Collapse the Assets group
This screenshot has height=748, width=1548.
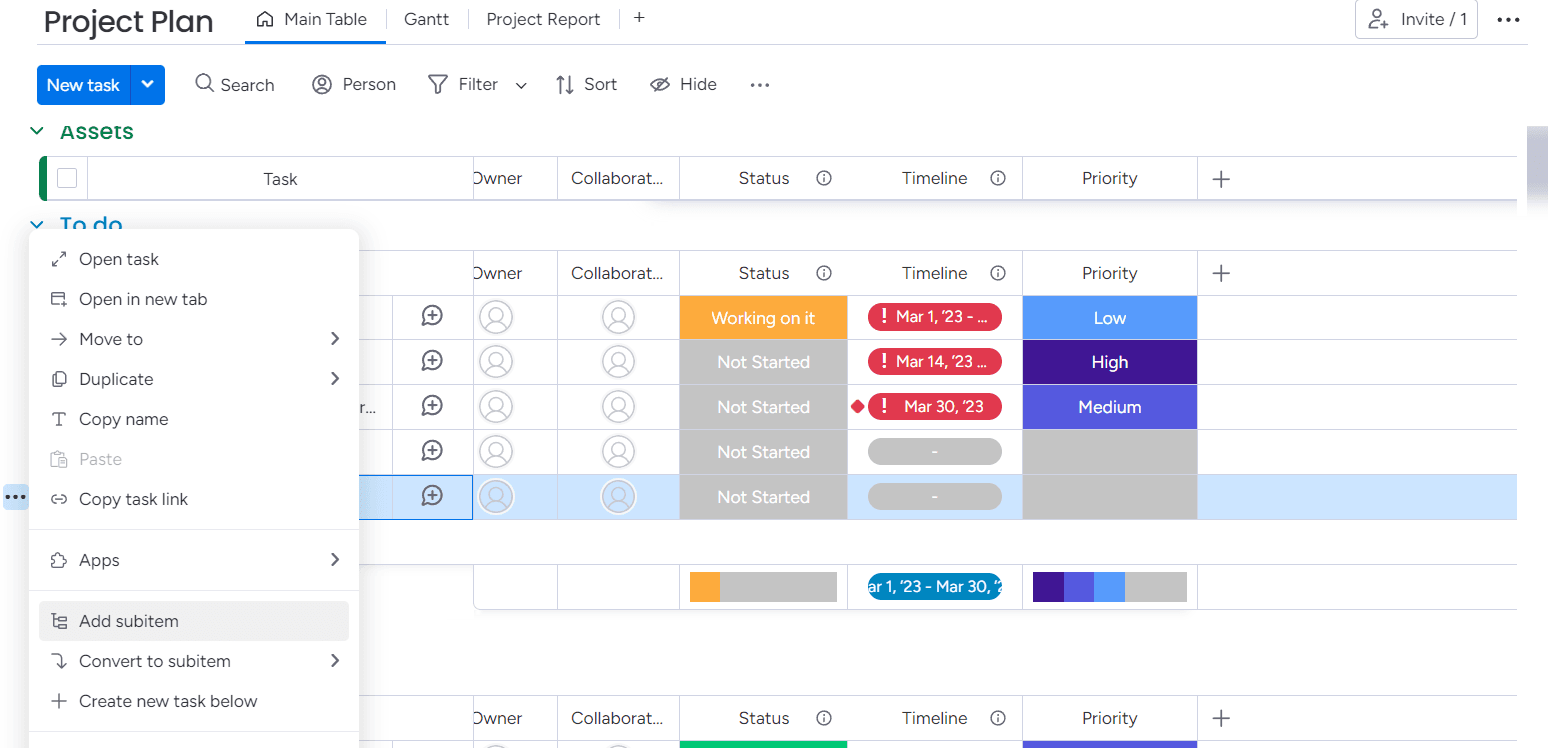[37, 131]
